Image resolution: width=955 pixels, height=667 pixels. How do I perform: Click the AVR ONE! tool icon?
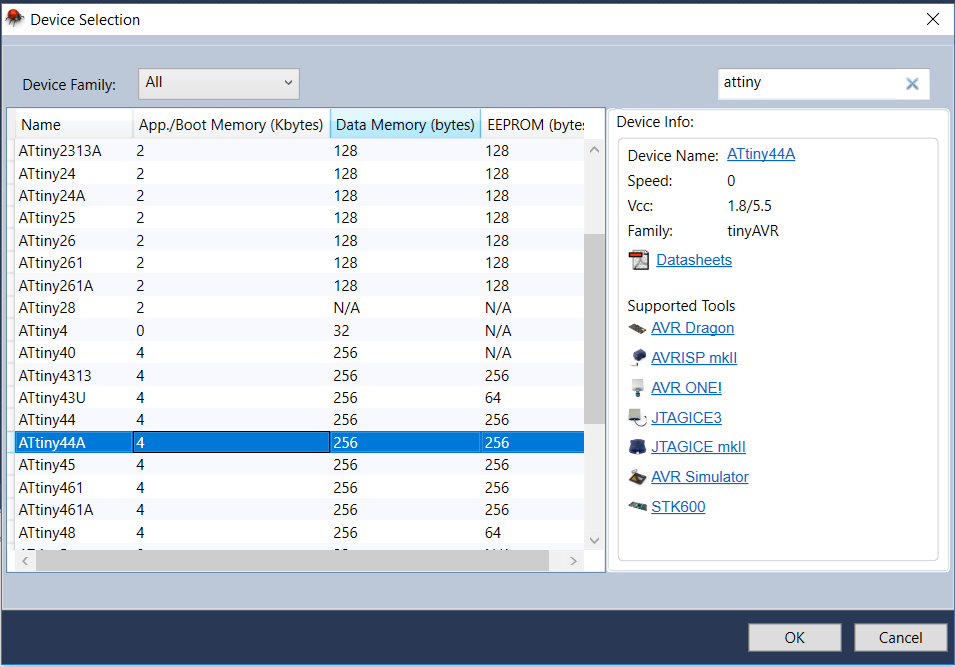638,387
